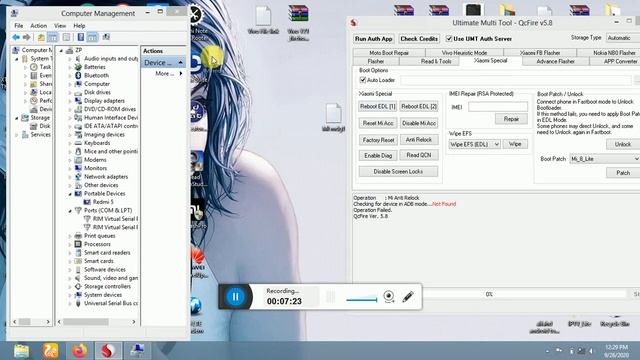
Task: Collapse the Storage node in left tree
Action: (17, 118)
